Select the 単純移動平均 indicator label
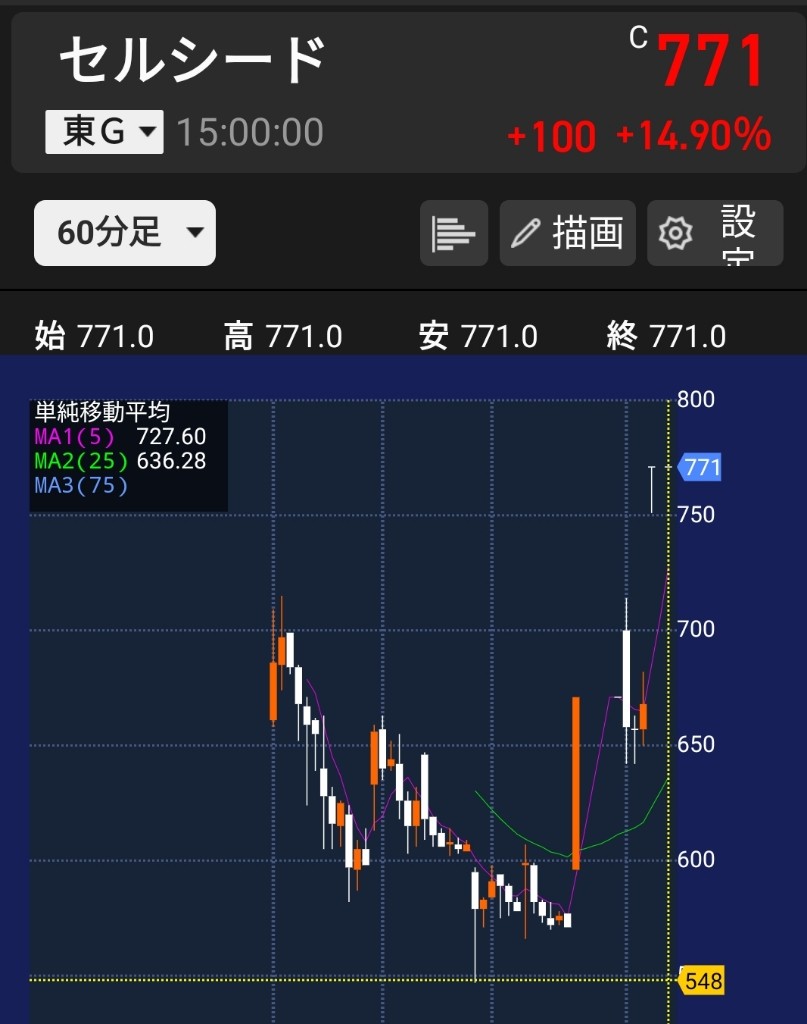The height and width of the screenshot is (1024, 807). click(102, 412)
